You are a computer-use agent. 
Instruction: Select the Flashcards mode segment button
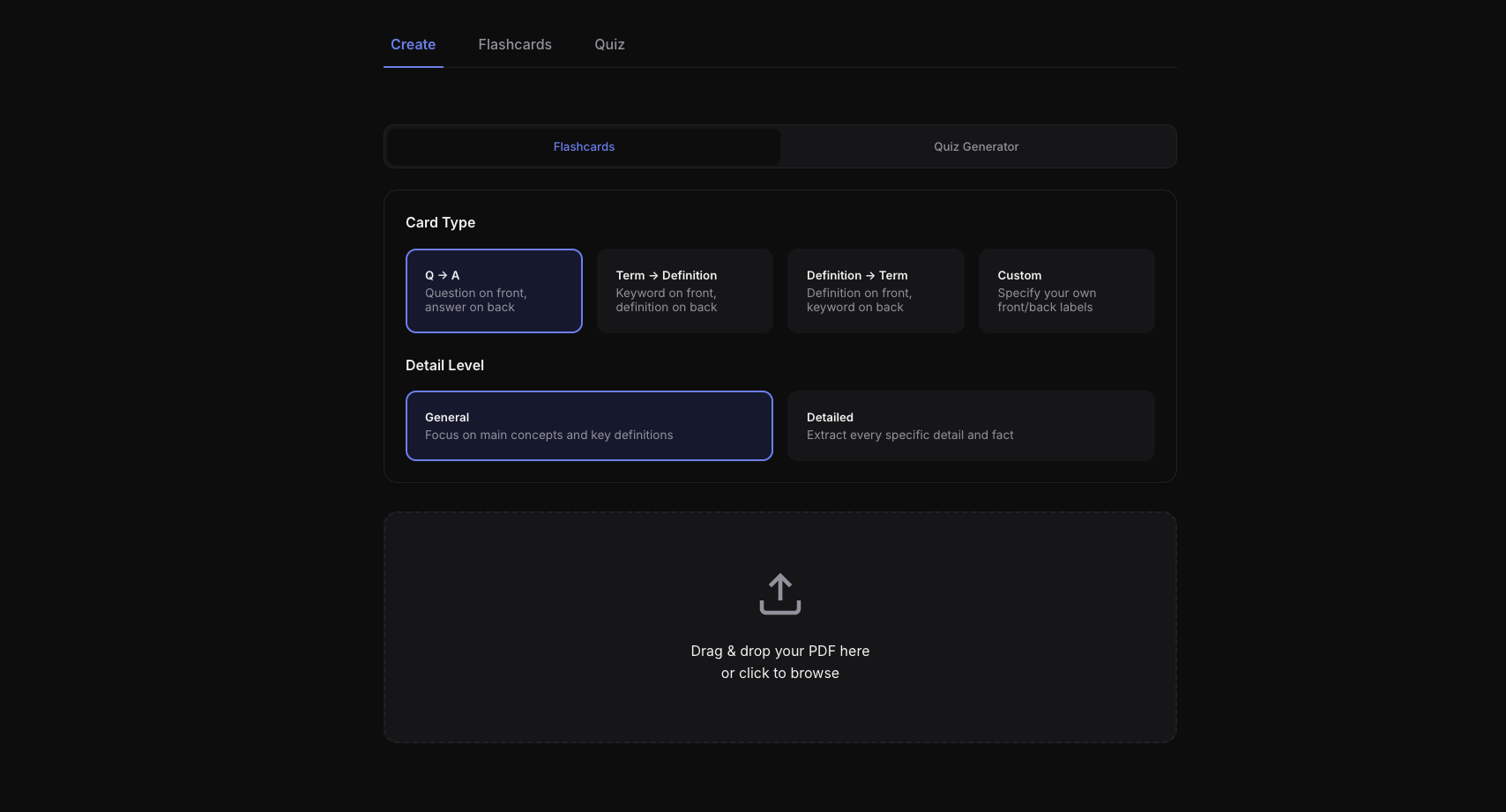click(x=584, y=146)
